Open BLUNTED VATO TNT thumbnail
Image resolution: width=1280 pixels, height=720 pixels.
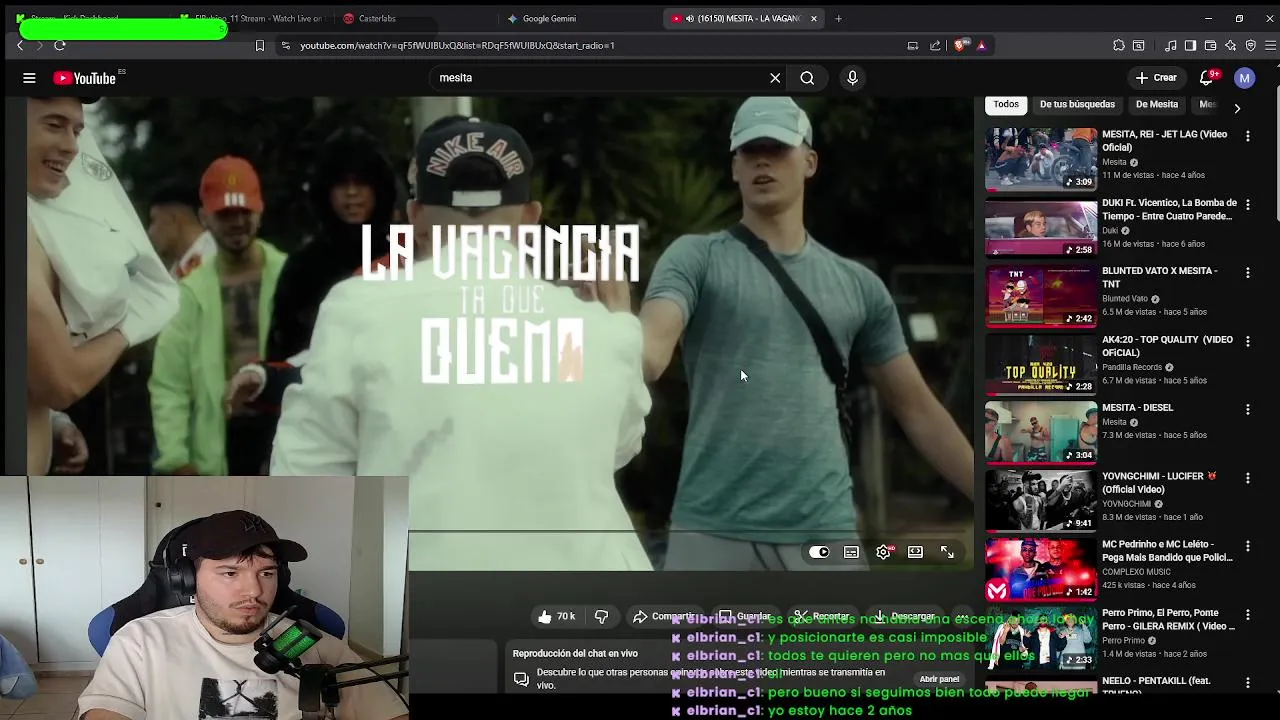[1041, 295]
